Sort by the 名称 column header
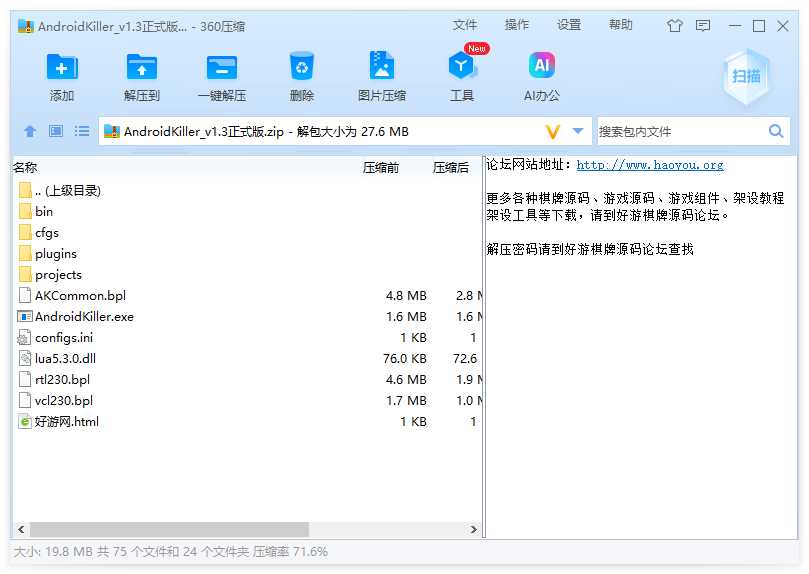The image size is (809, 574). 25,168
